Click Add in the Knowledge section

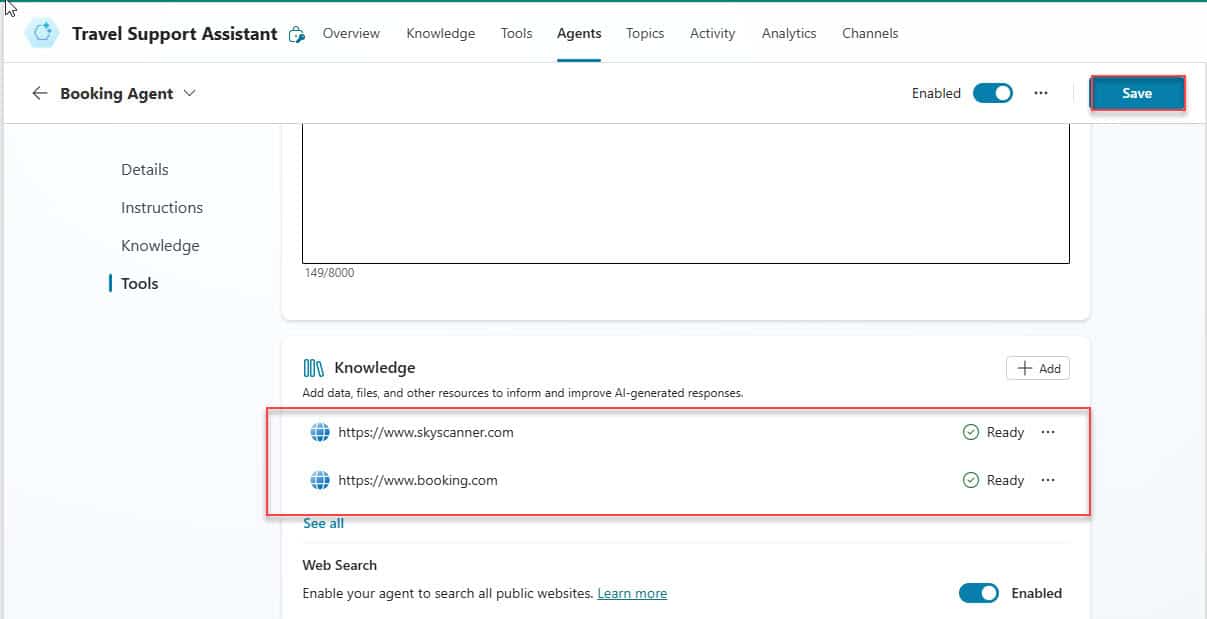point(1038,368)
